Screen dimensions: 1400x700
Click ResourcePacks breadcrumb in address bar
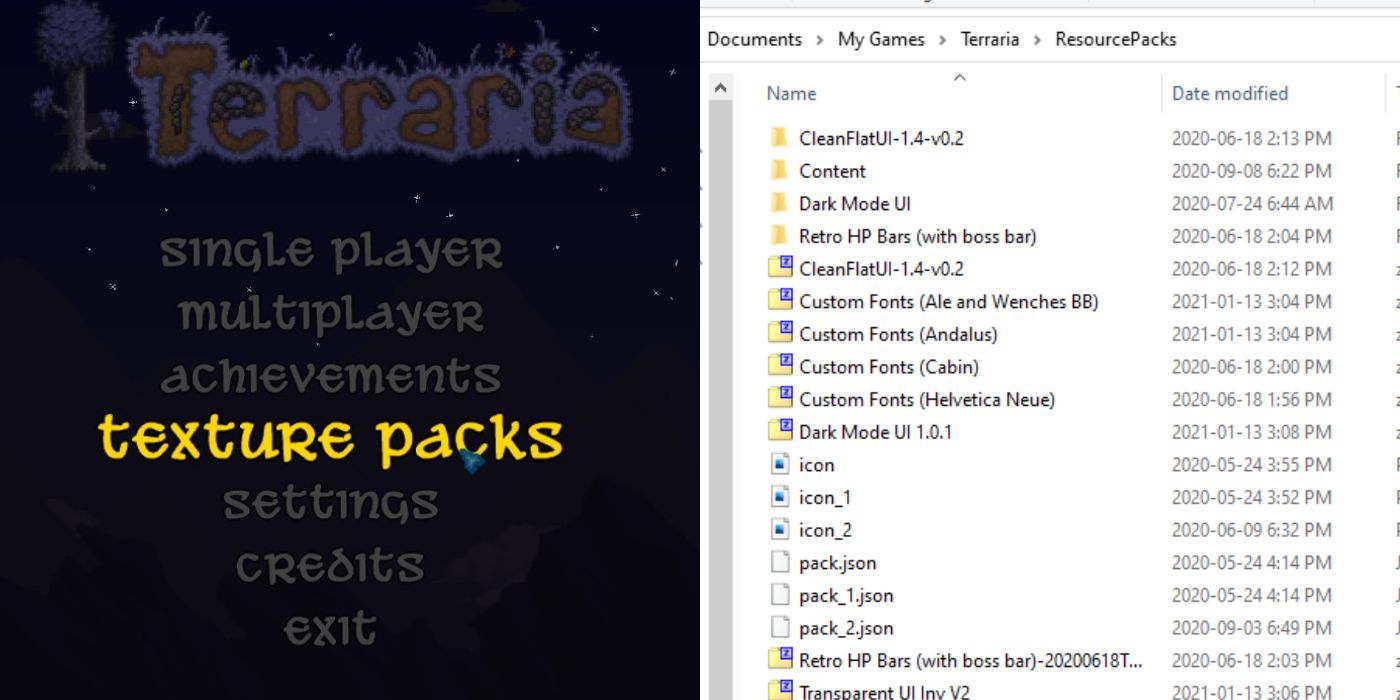(x=1115, y=39)
